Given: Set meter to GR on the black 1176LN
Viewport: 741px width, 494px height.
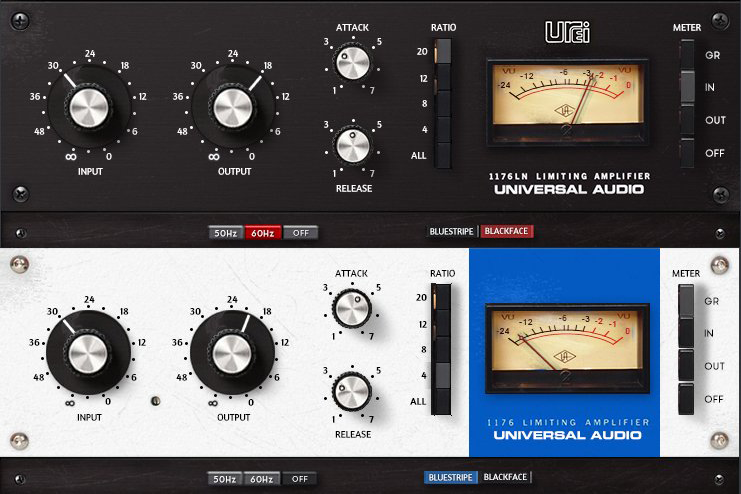Looking at the screenshot, I should point(687,55).
